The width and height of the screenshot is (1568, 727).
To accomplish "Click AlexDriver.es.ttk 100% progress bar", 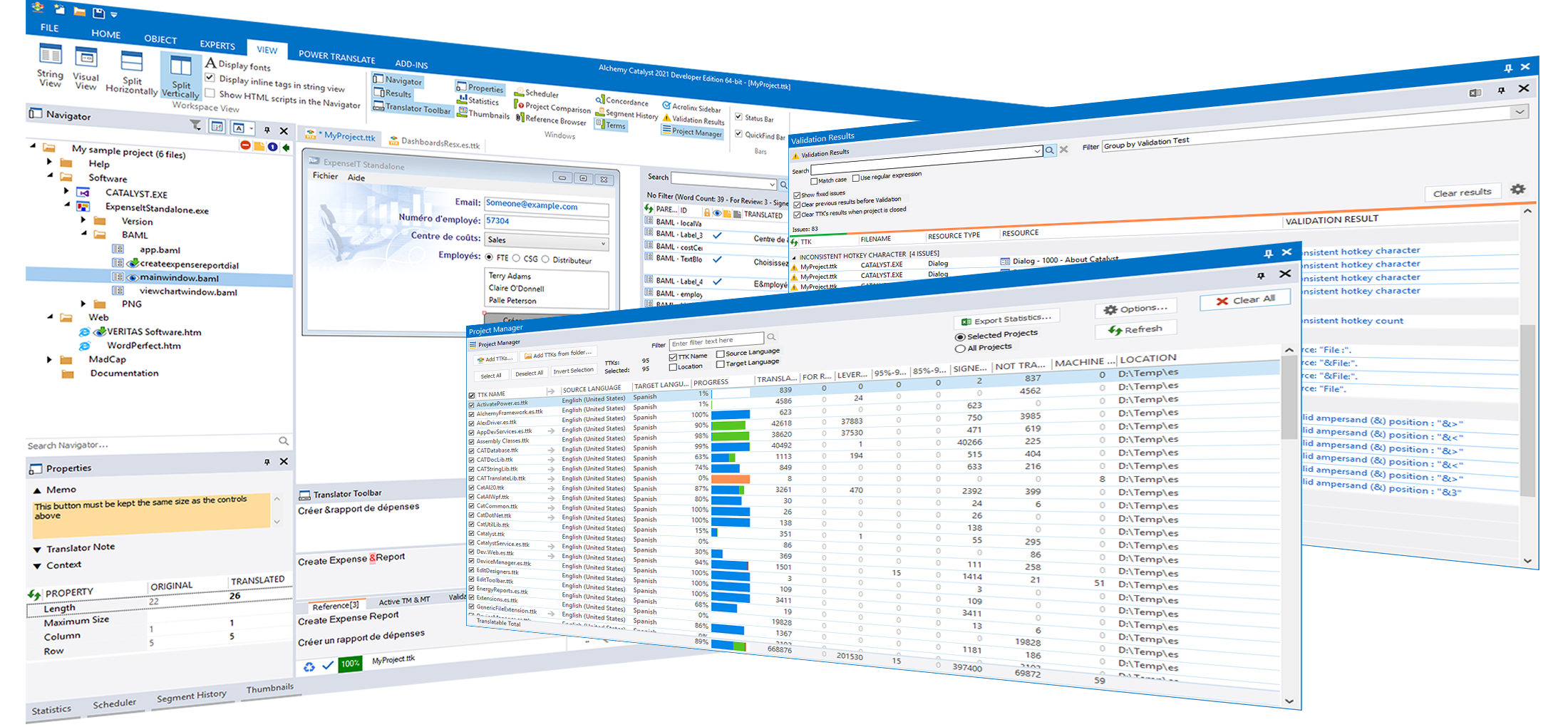I will (731, 414).
